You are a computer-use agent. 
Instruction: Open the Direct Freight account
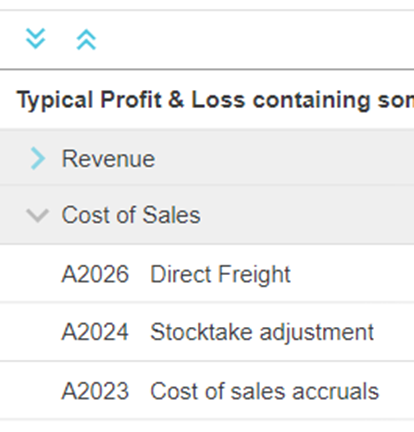[220, 274]
